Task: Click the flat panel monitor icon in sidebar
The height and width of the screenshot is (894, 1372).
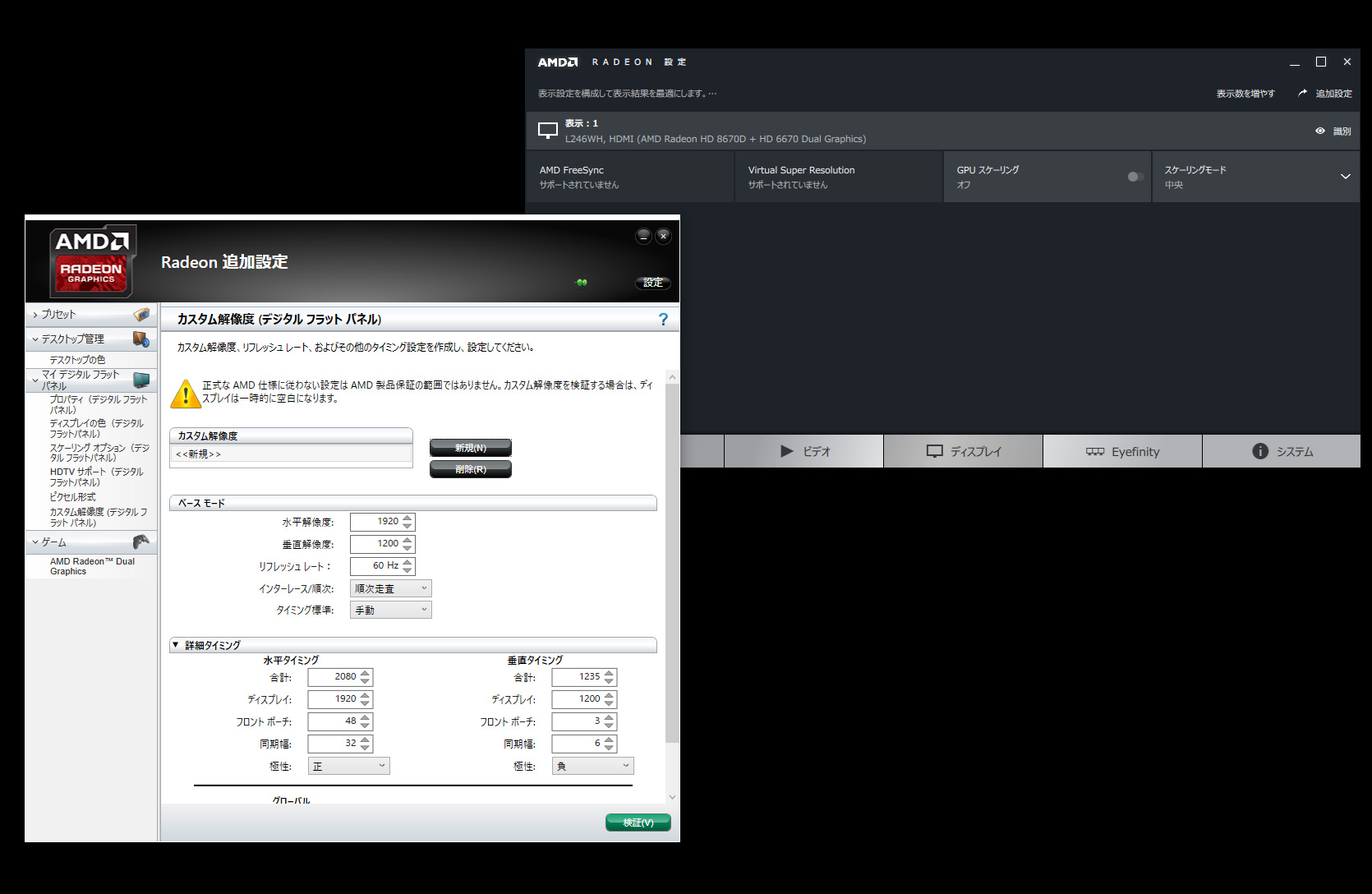Action: tap(141, 380)
